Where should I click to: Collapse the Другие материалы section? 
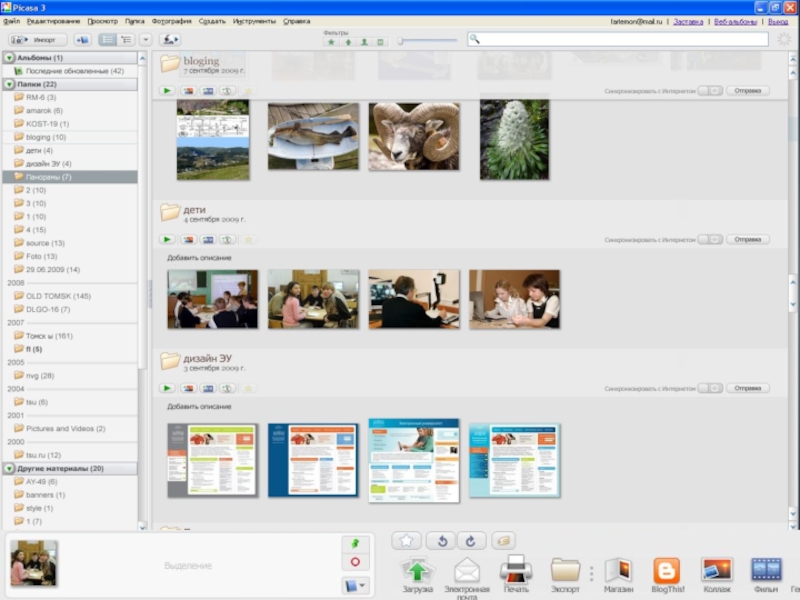[x=9, y=468]
